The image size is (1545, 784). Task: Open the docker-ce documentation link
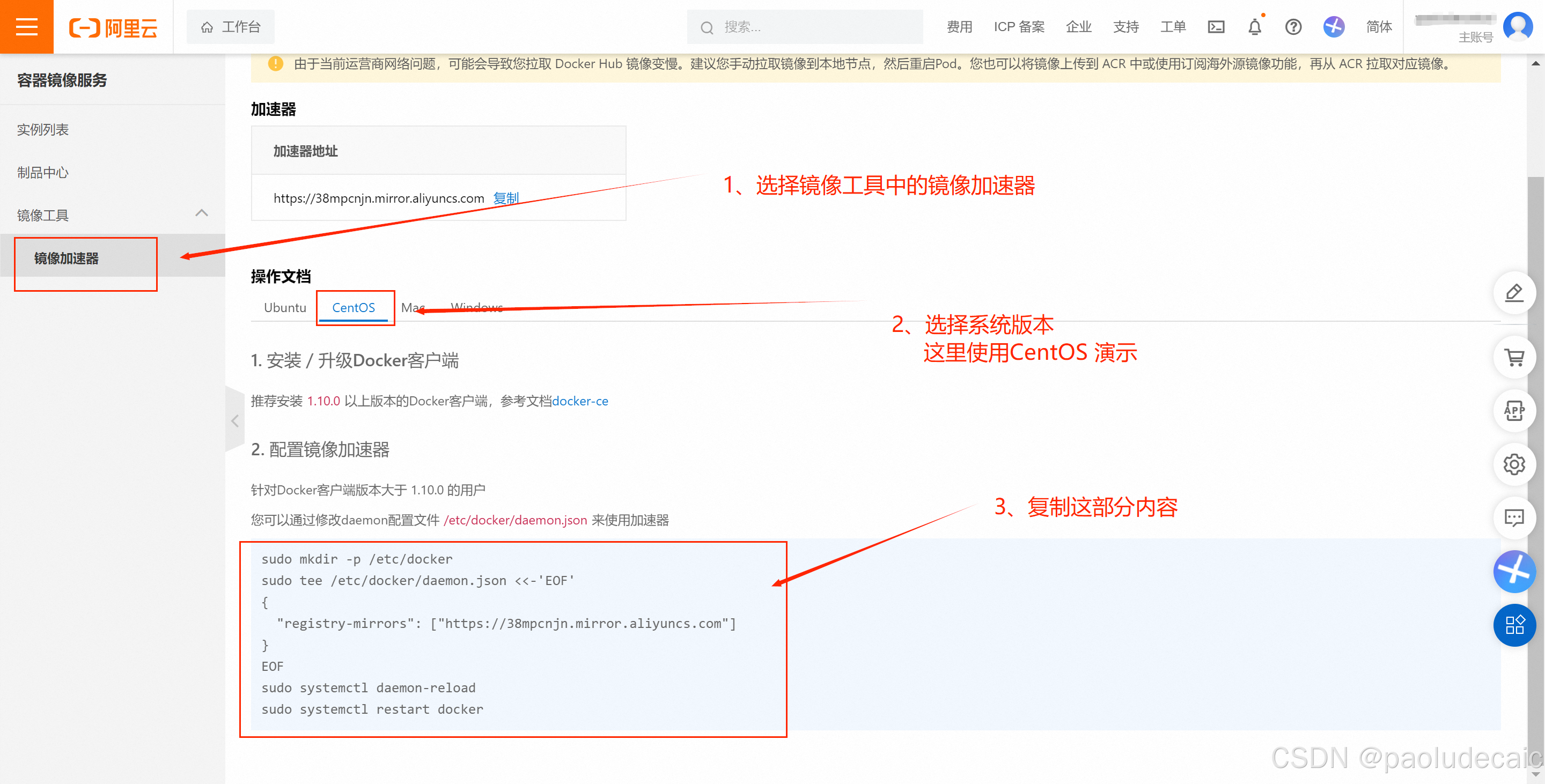click(579, 401)
